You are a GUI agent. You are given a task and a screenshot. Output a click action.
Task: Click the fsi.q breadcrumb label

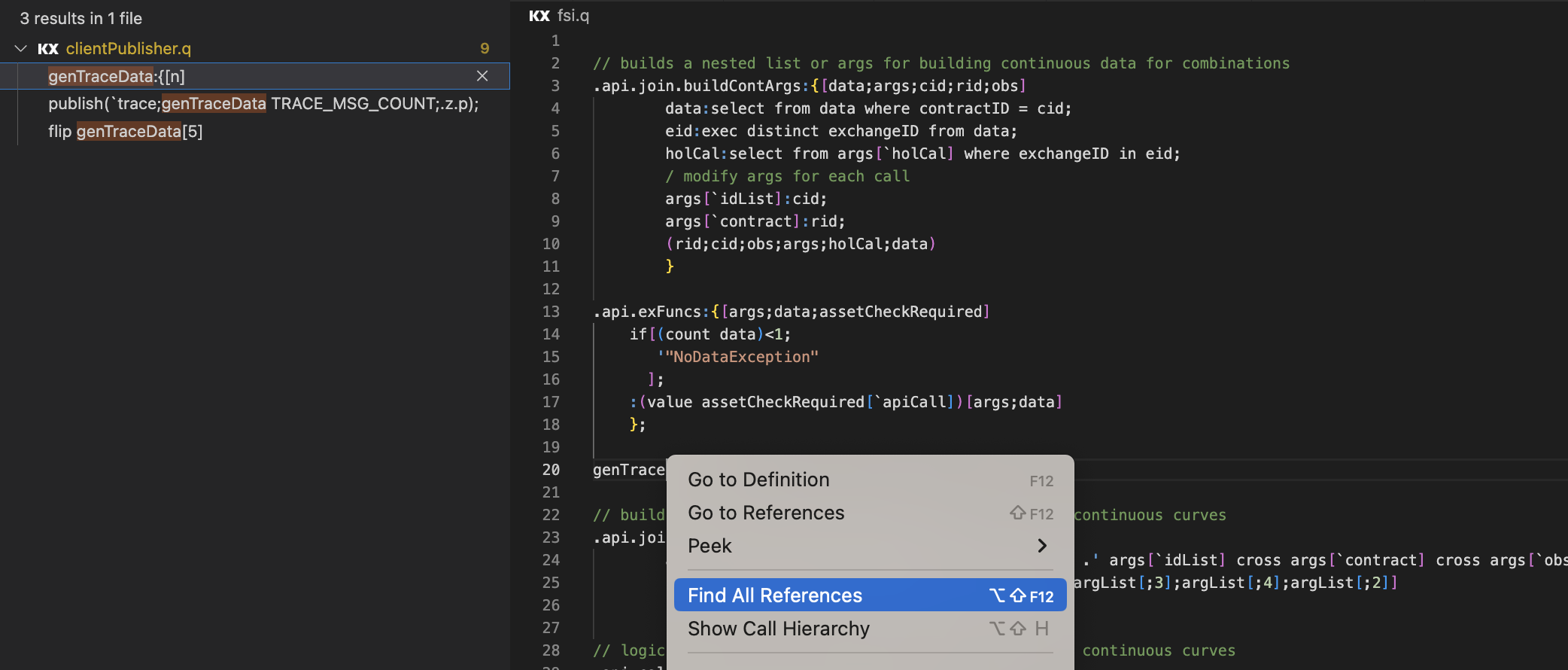click(573, 16)
